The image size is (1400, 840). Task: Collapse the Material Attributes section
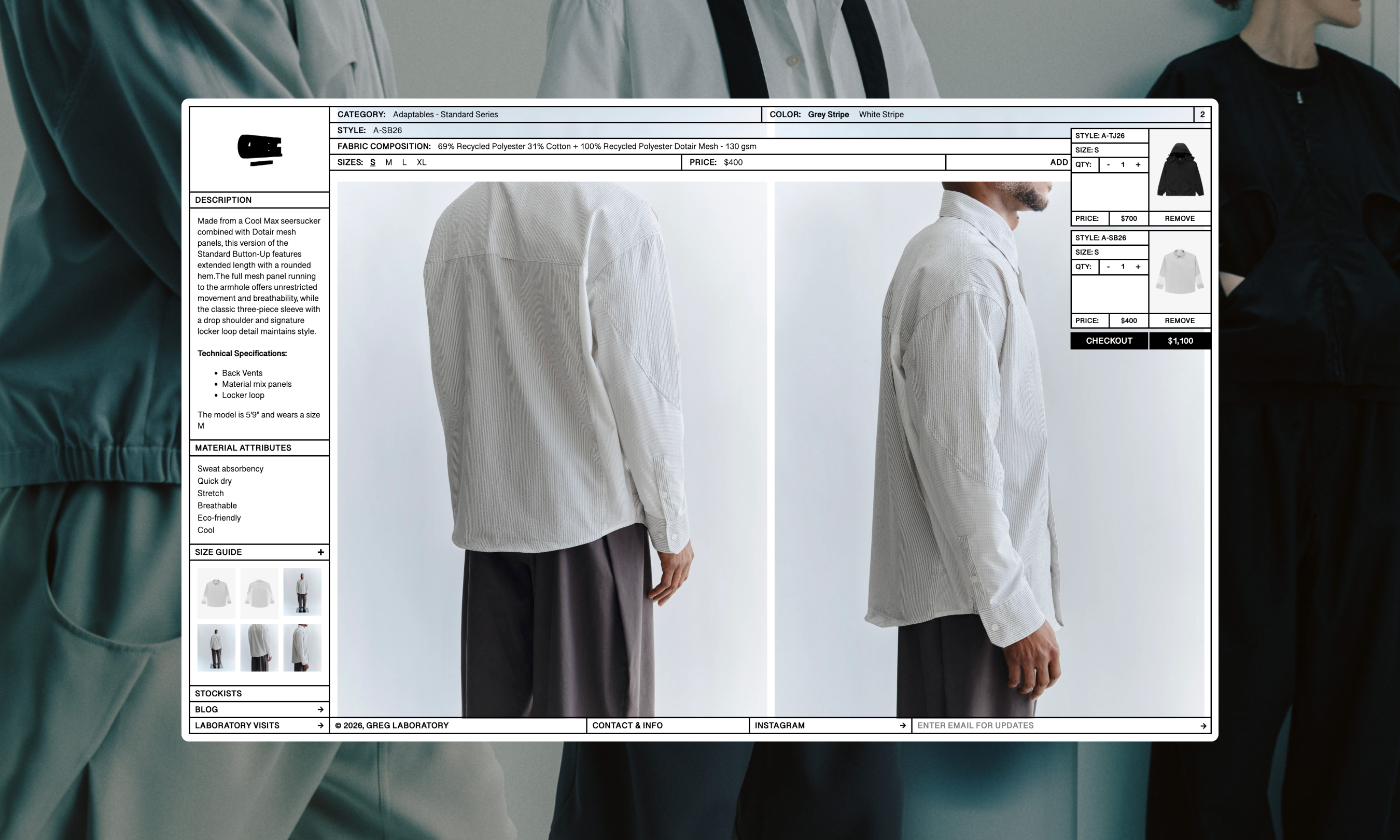[x=244, y=447]
